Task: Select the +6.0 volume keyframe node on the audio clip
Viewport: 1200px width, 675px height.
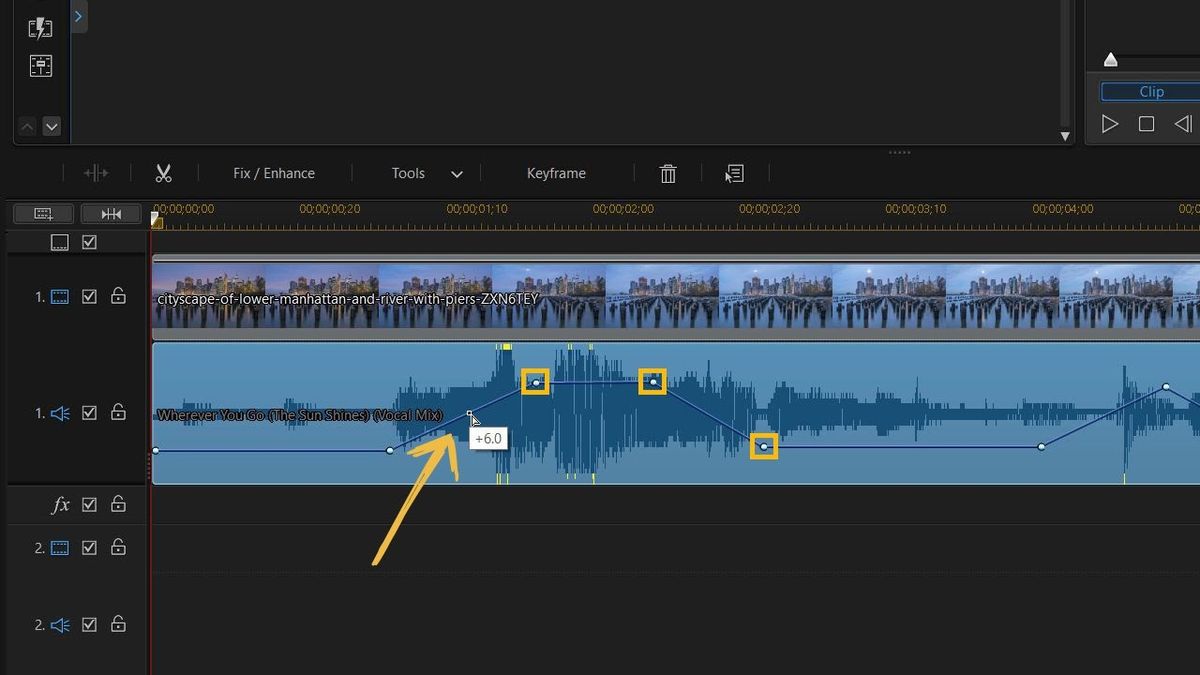Action: (x=470, y=412)
